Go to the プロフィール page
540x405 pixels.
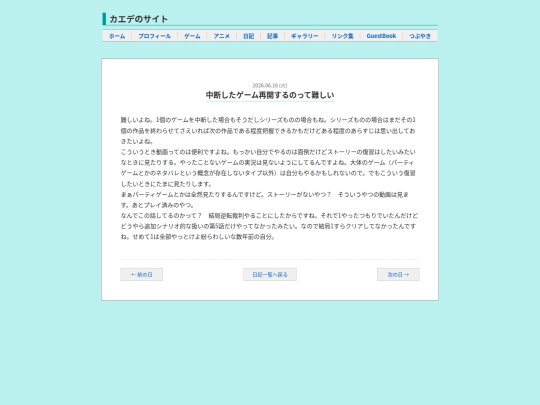click(x=155, y=36)
